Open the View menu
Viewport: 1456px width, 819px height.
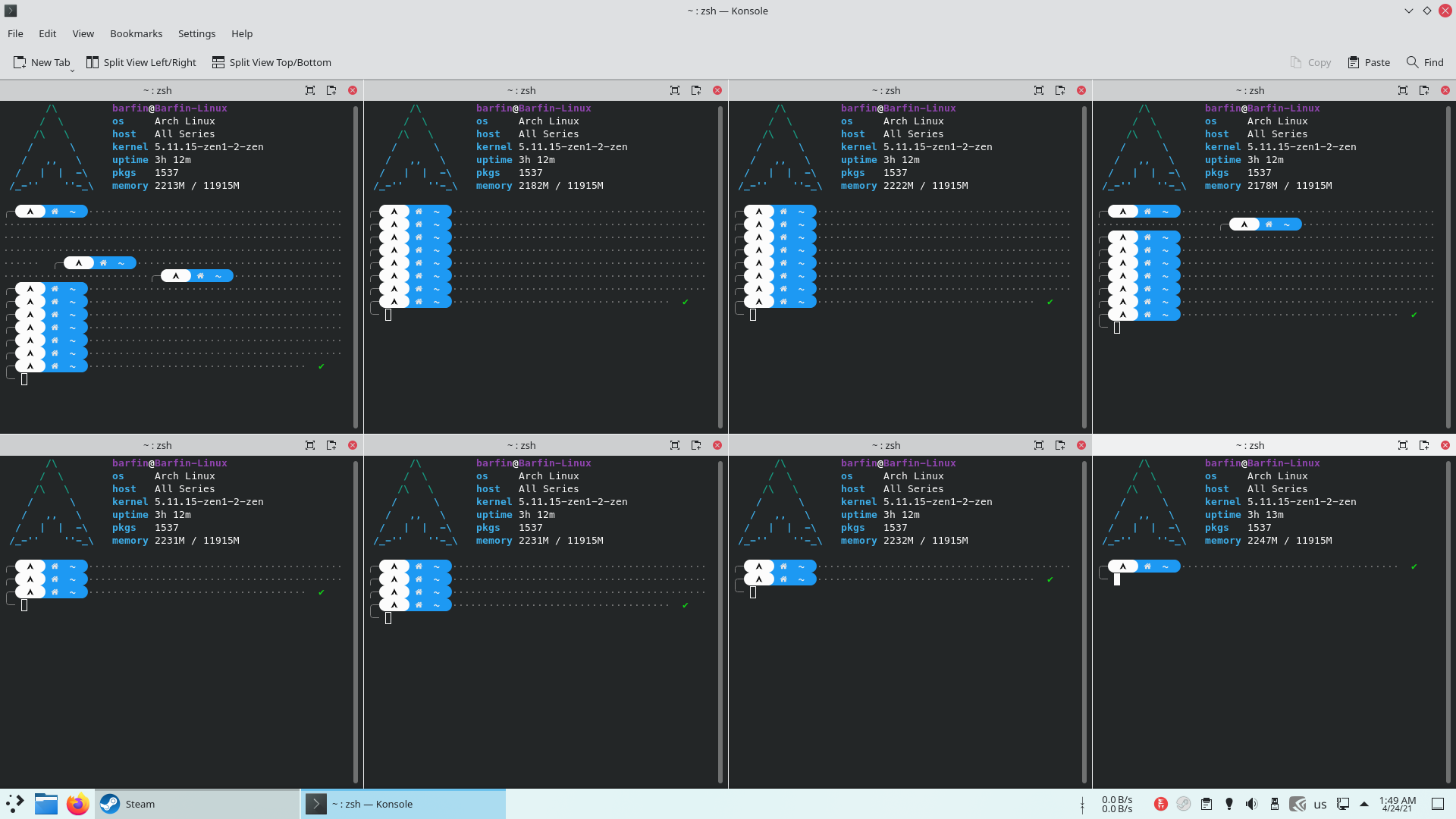click(83, 33)
